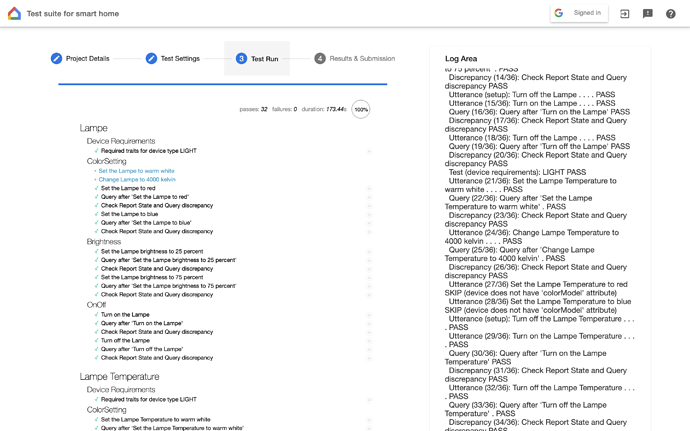
Task: Select the Test Run step
Action: (x=257, y=58)
